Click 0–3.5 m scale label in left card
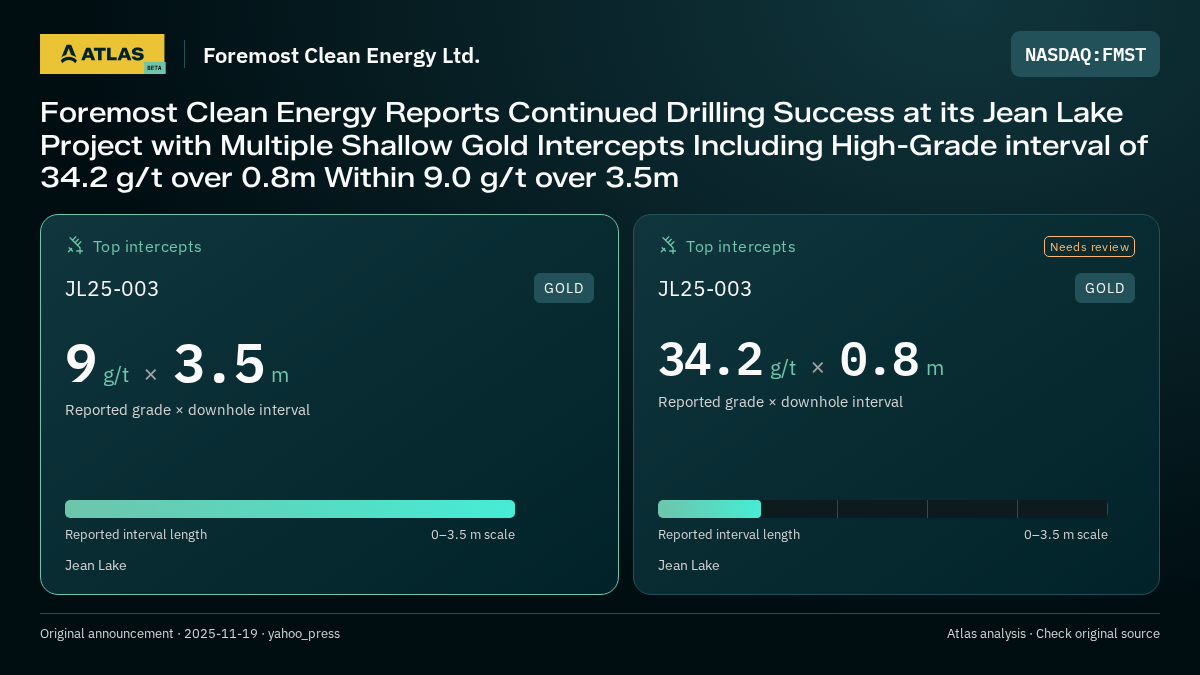Screen dimensions: 1200x675 tap(473, 534)
